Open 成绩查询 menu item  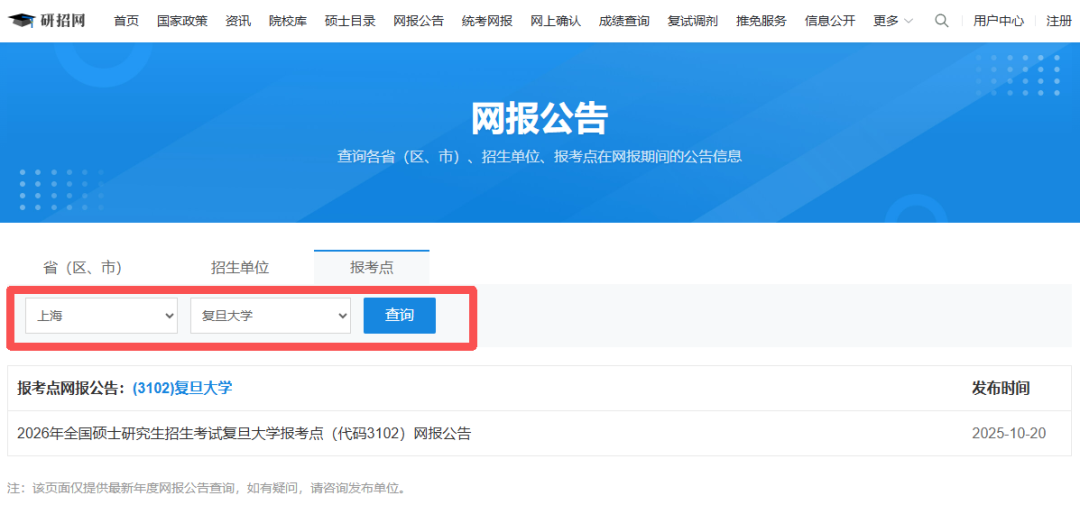pos(624,21)
